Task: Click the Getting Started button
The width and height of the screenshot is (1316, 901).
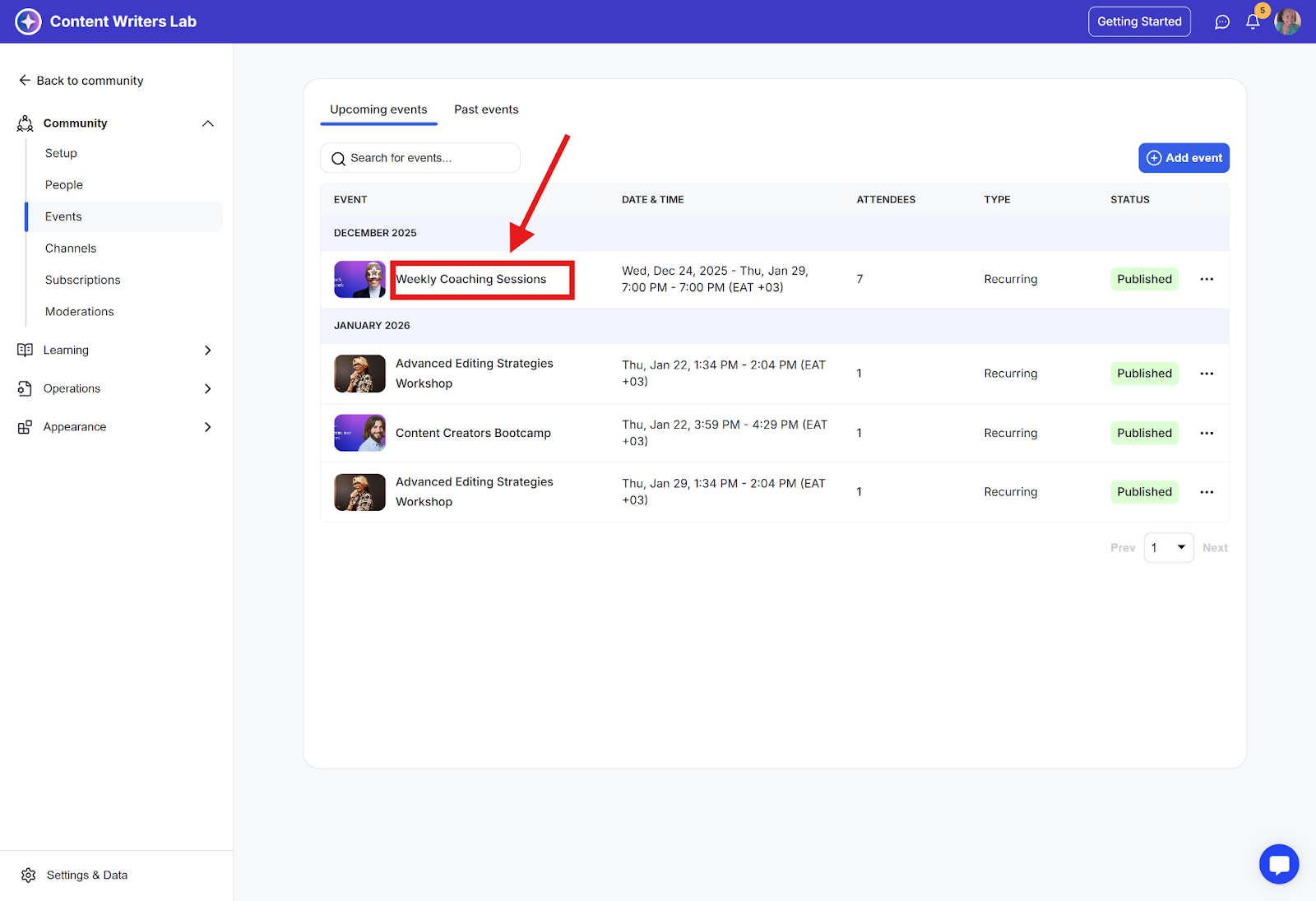Action: (1138, 21)
